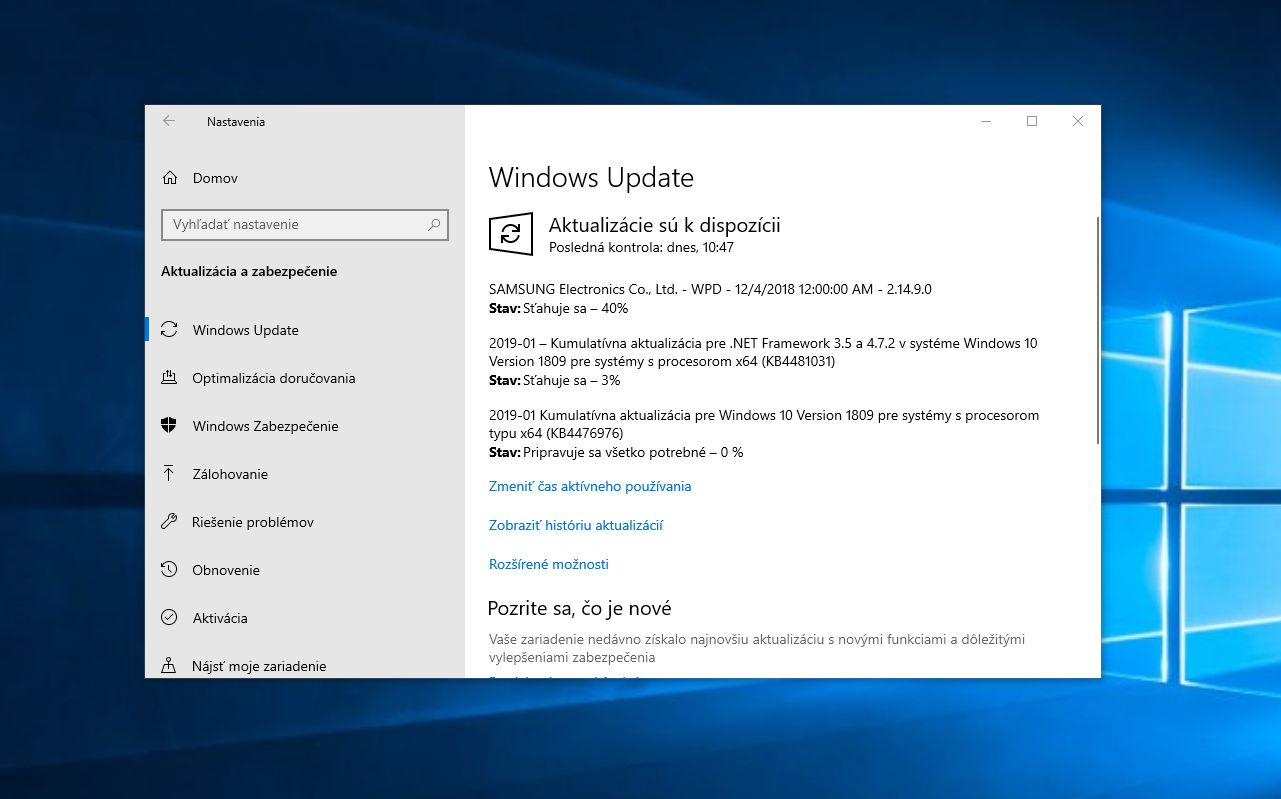Click the search magnifier icon
Image resolution: width=1281 pixels, height=799 pixels.
(x=434, y=225)
